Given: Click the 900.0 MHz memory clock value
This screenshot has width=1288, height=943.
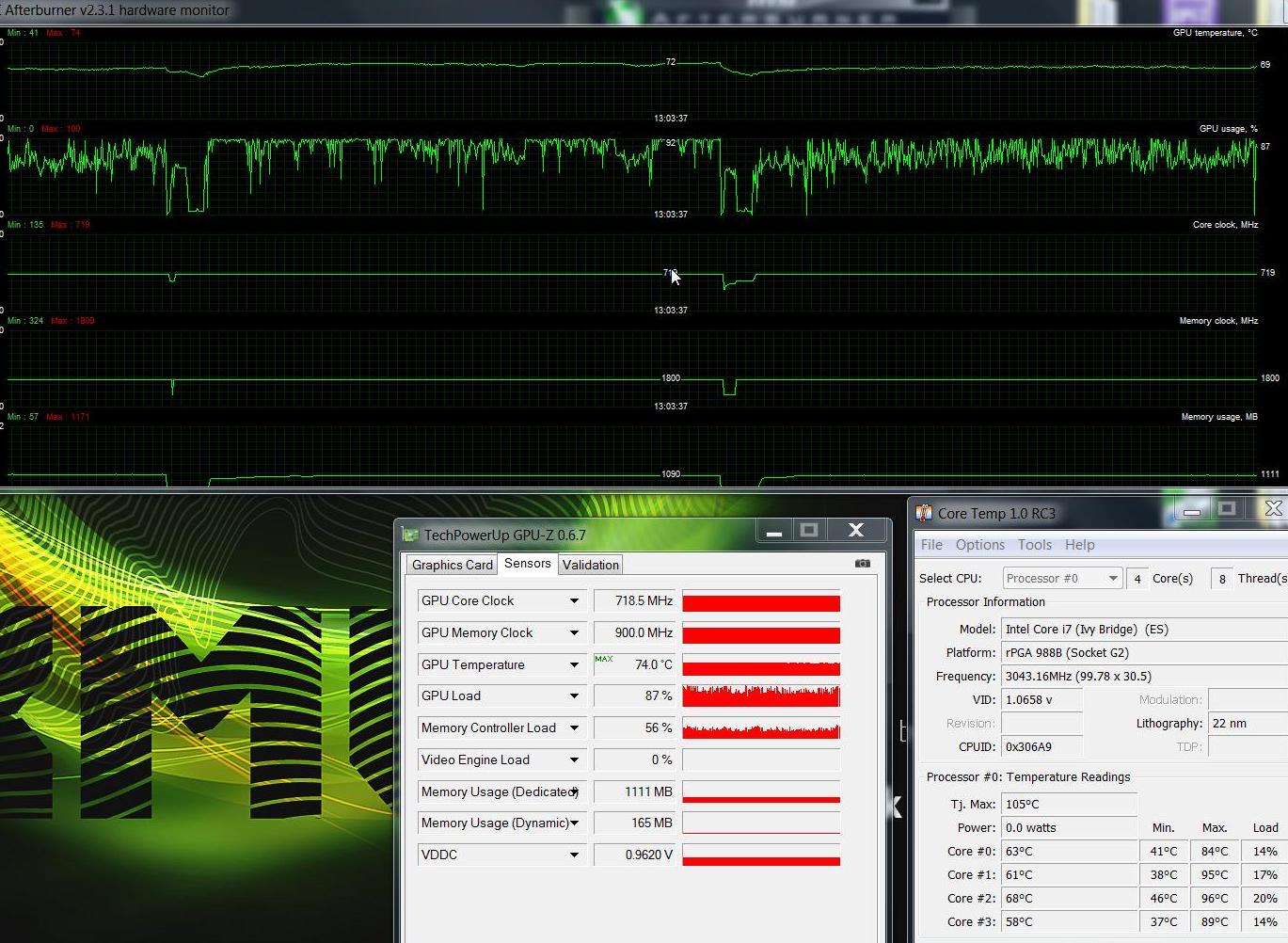Looking at the screenshot, I should pyautogui.click(x=634, y=632).
